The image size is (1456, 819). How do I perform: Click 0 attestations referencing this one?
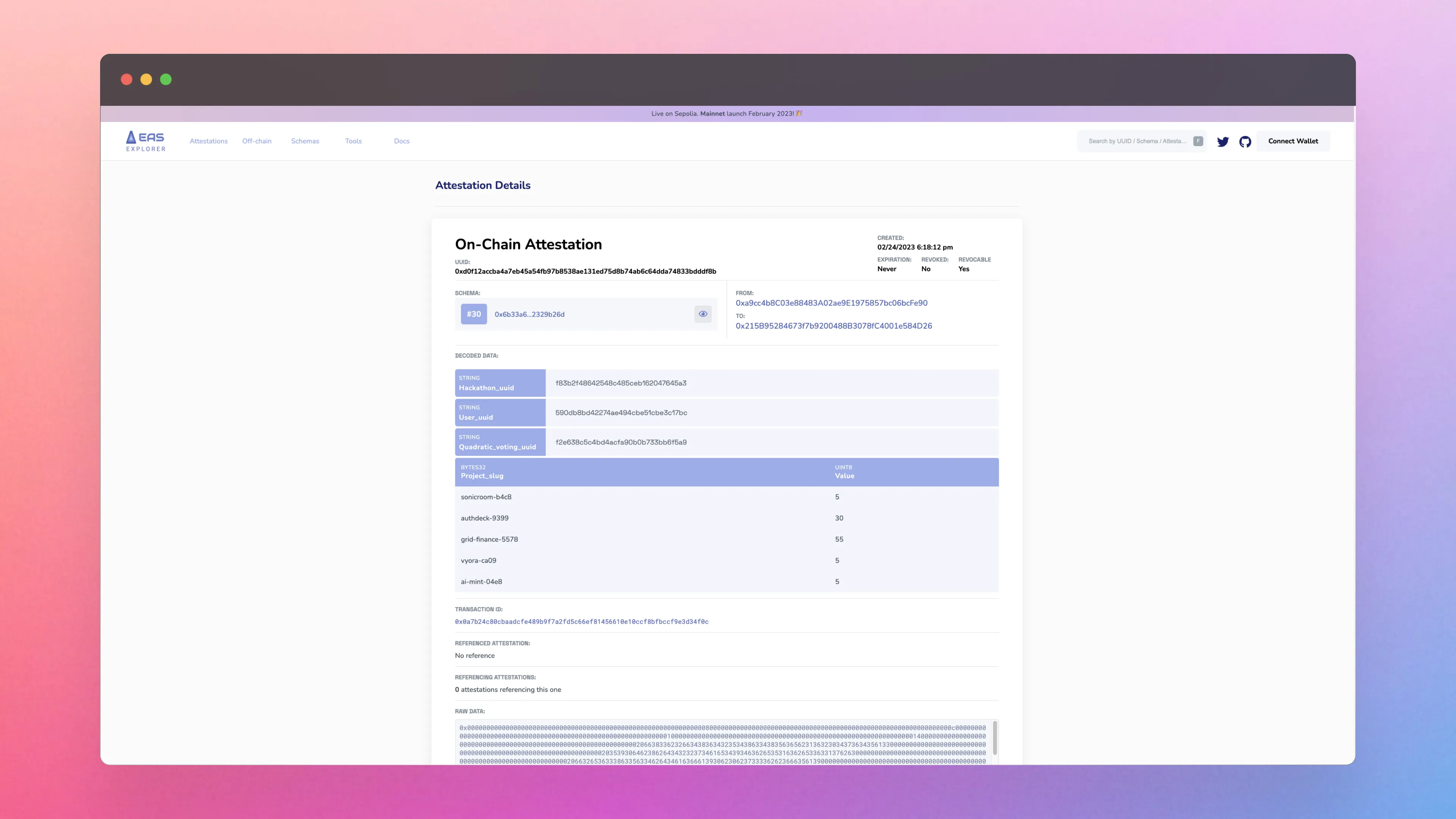[x=508, y=690]
